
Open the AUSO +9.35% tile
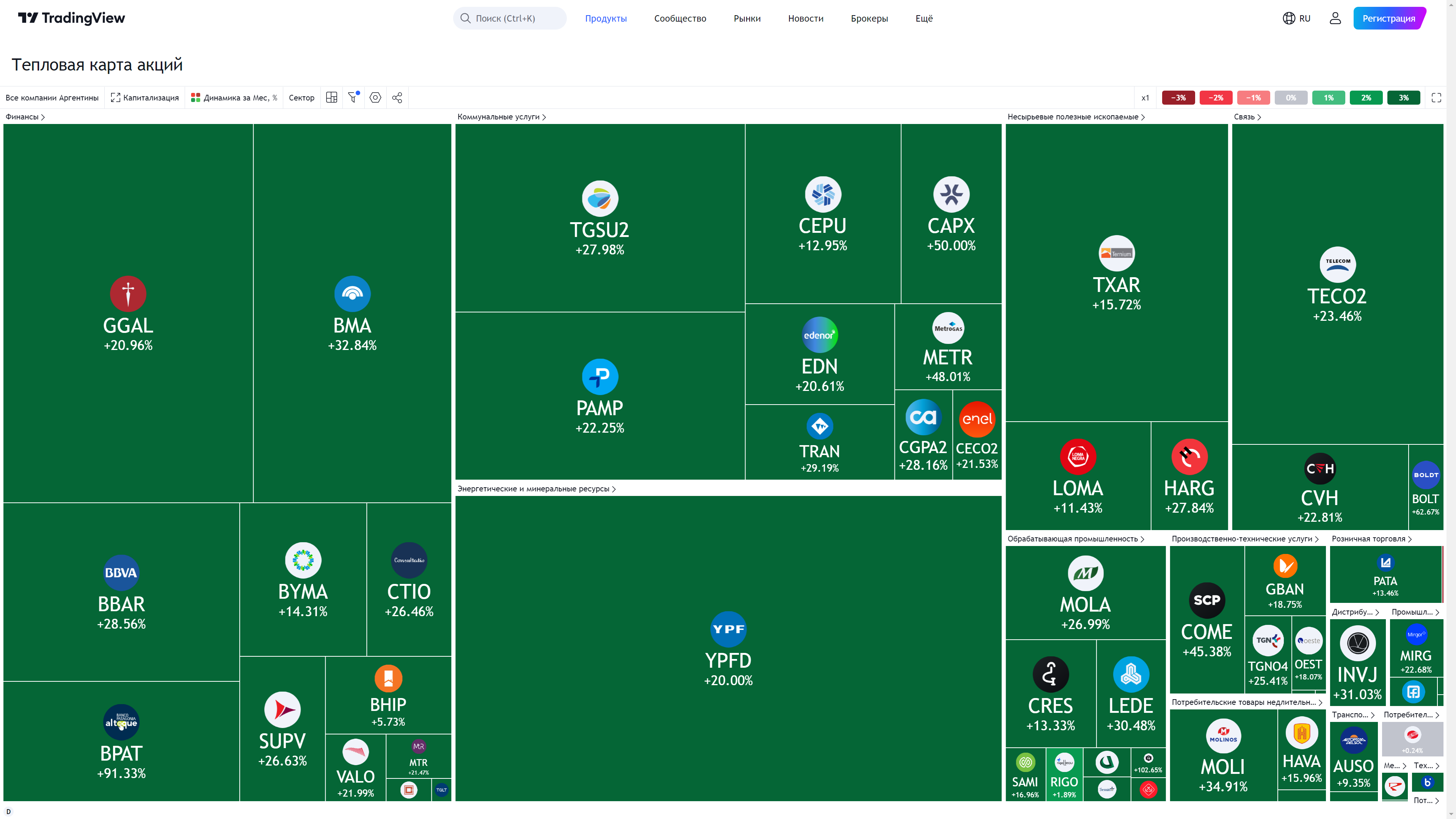pos(1353,756)
